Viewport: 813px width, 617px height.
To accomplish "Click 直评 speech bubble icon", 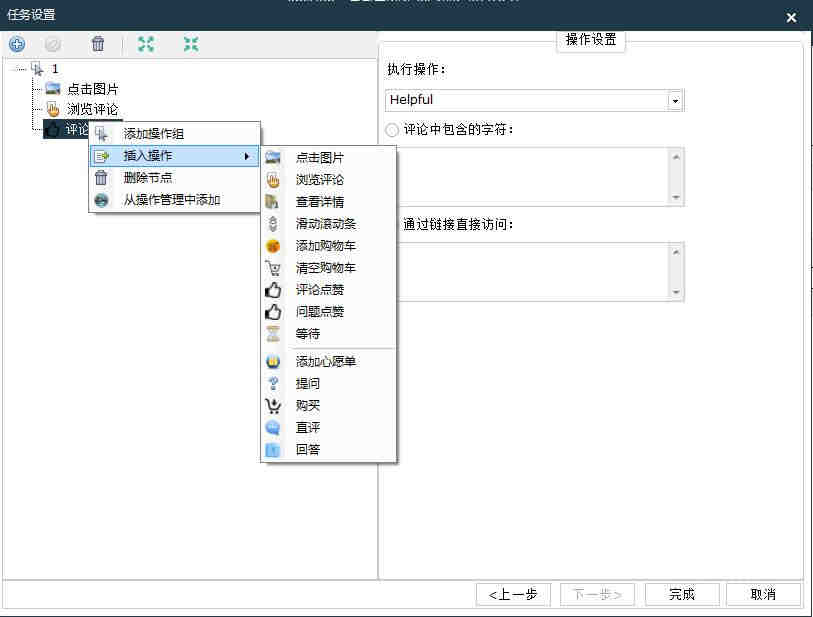I will point(273,428).
